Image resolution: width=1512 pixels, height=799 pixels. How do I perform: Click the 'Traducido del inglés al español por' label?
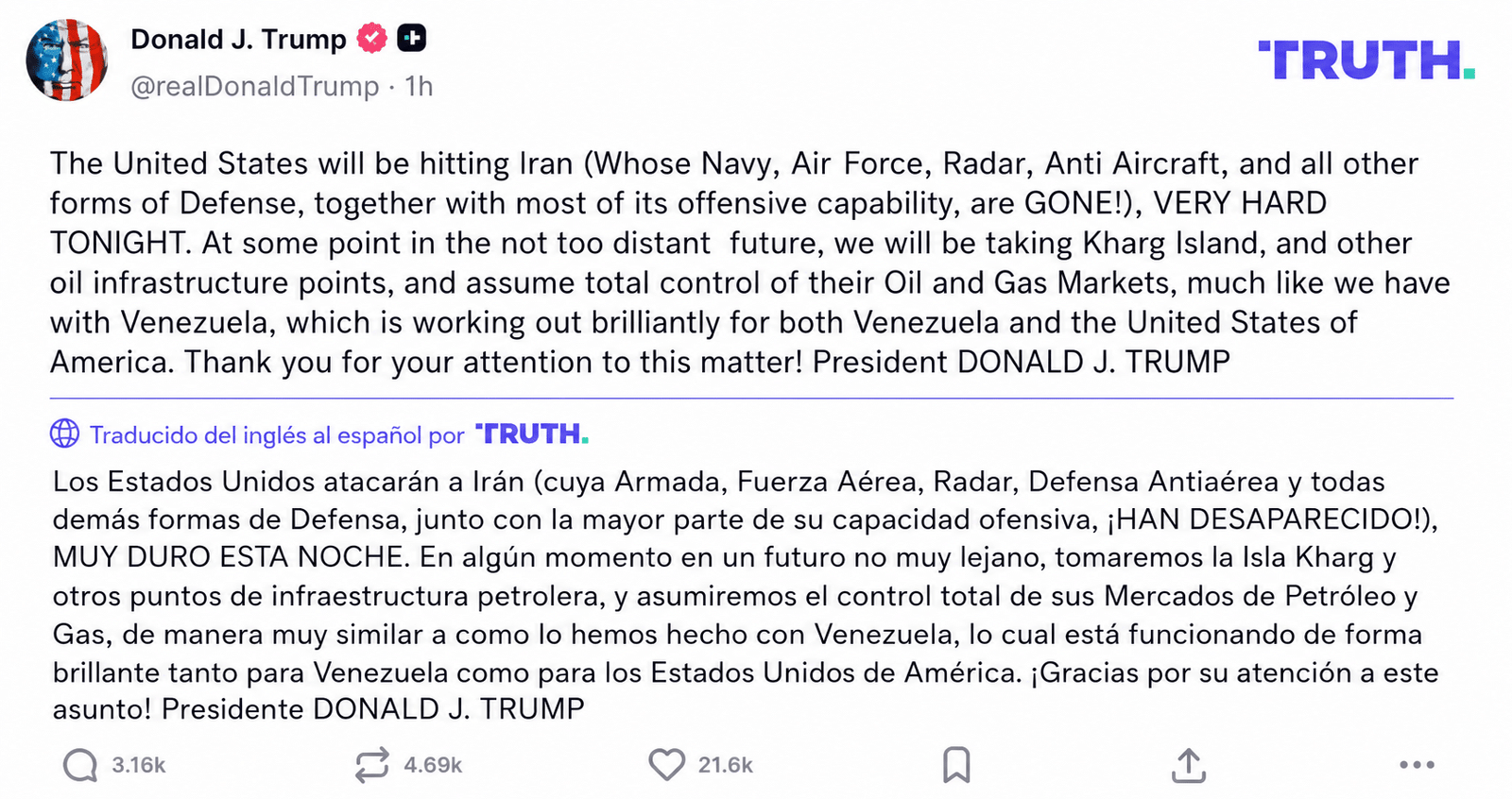[x=277, y=435]
